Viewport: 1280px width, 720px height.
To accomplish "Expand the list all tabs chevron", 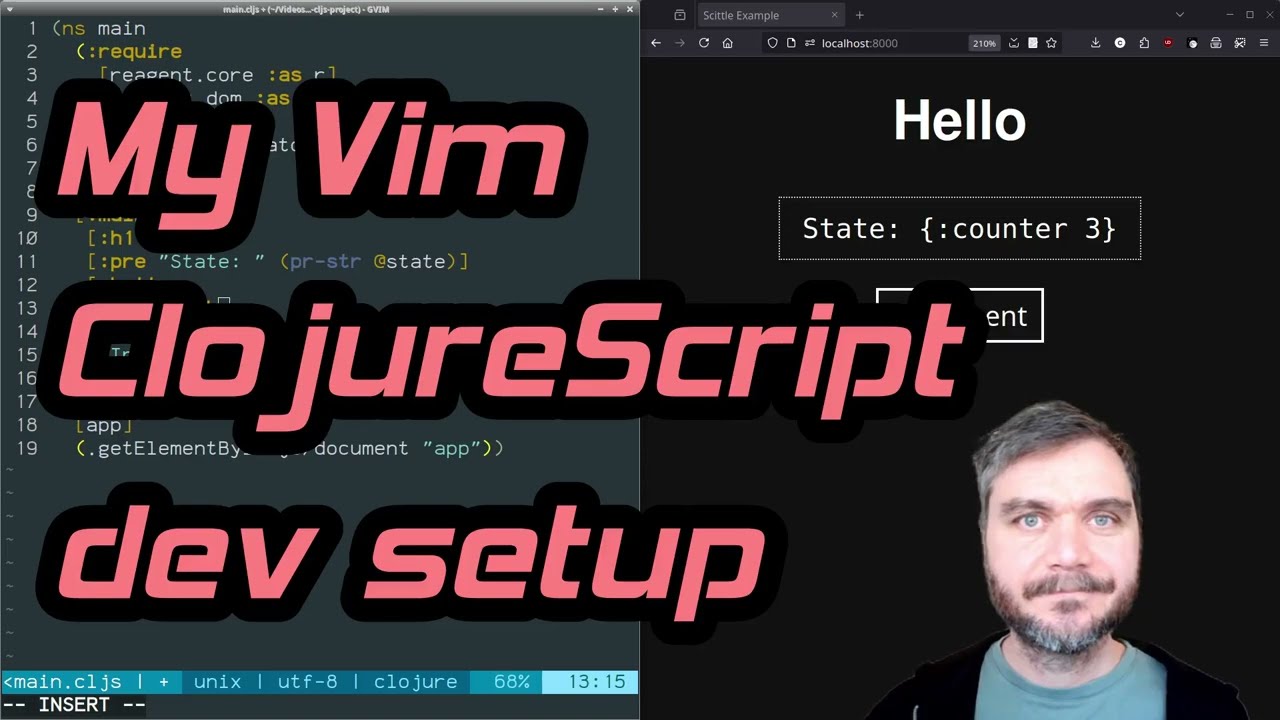I will 1180,15.
